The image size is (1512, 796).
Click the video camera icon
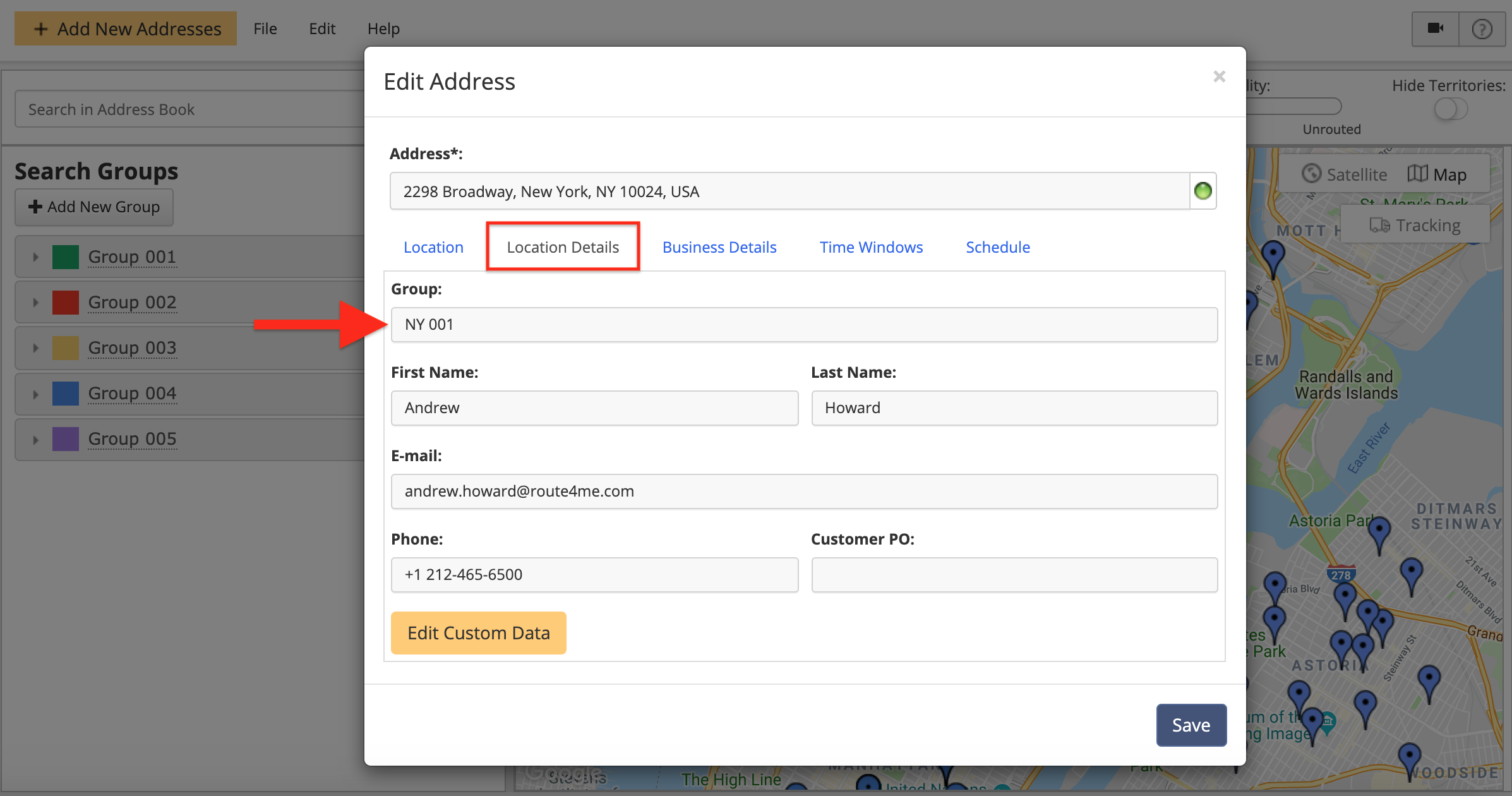coord(1435,28)
